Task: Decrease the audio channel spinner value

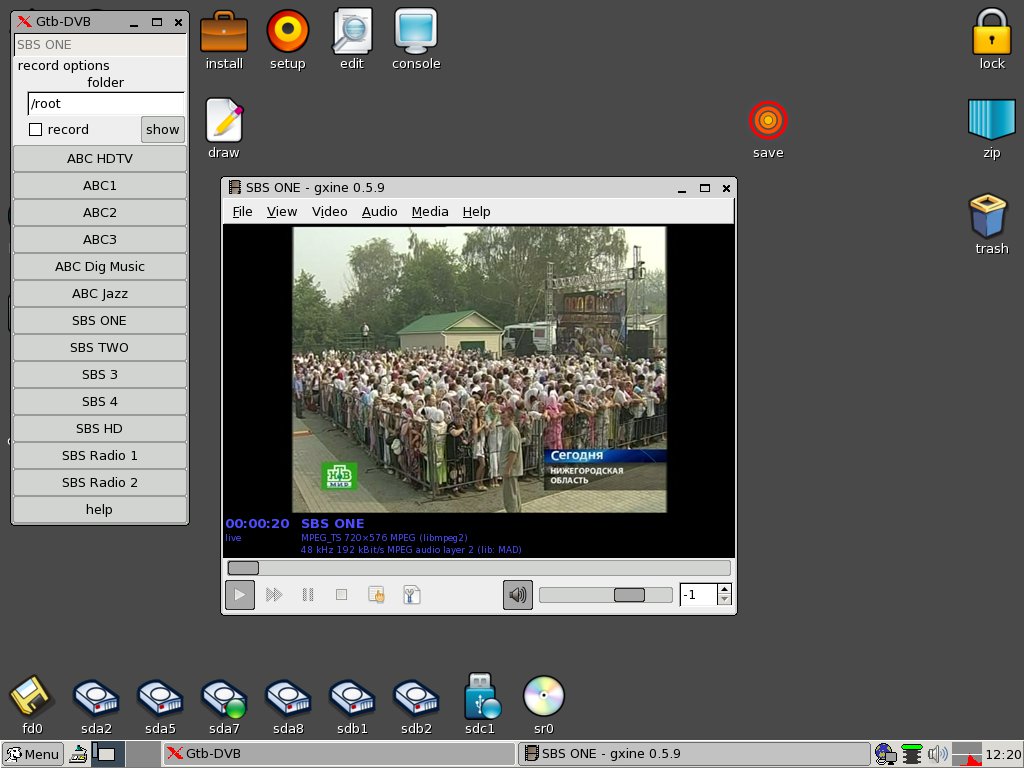Action: (724, 600)
